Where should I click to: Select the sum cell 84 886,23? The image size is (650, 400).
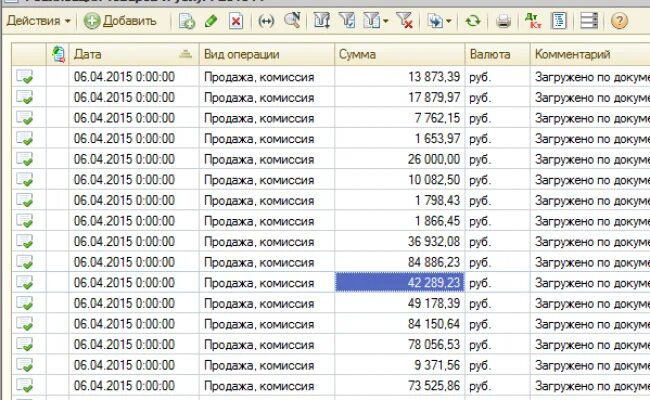click(x=400, y=262)
